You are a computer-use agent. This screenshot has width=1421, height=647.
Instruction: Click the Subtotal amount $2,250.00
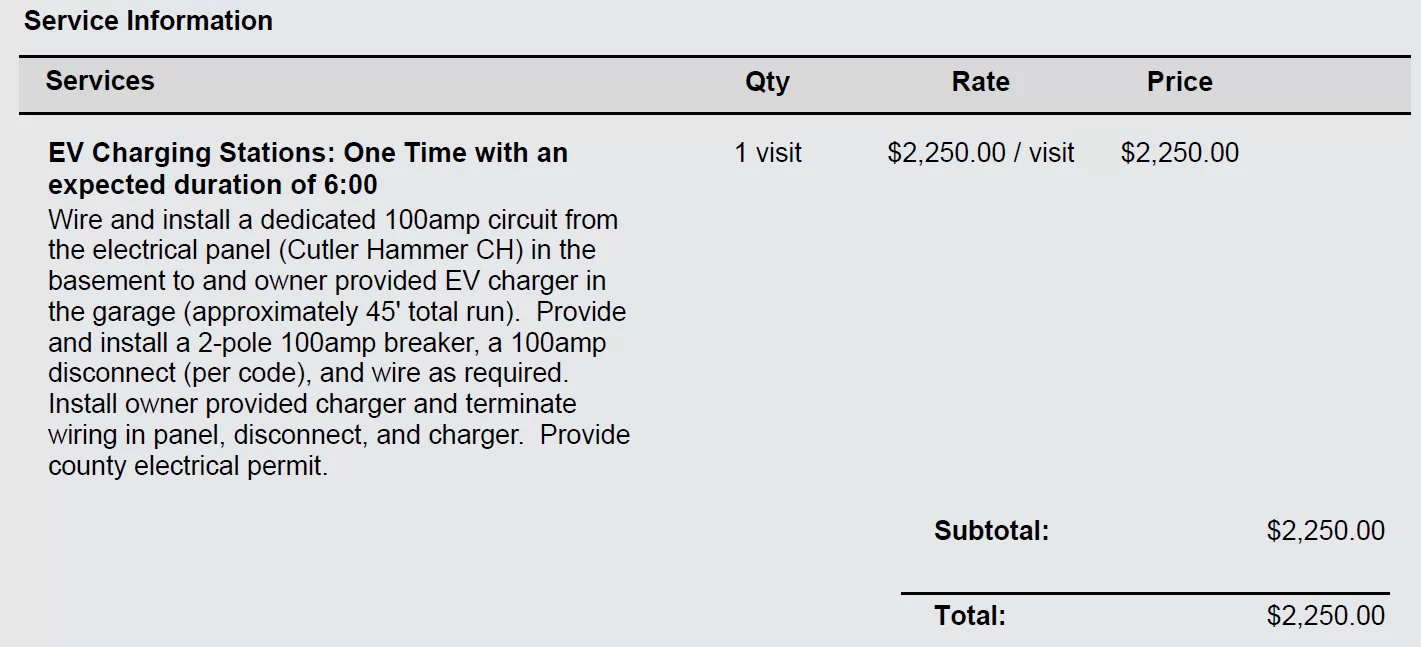click(1326, 530)
